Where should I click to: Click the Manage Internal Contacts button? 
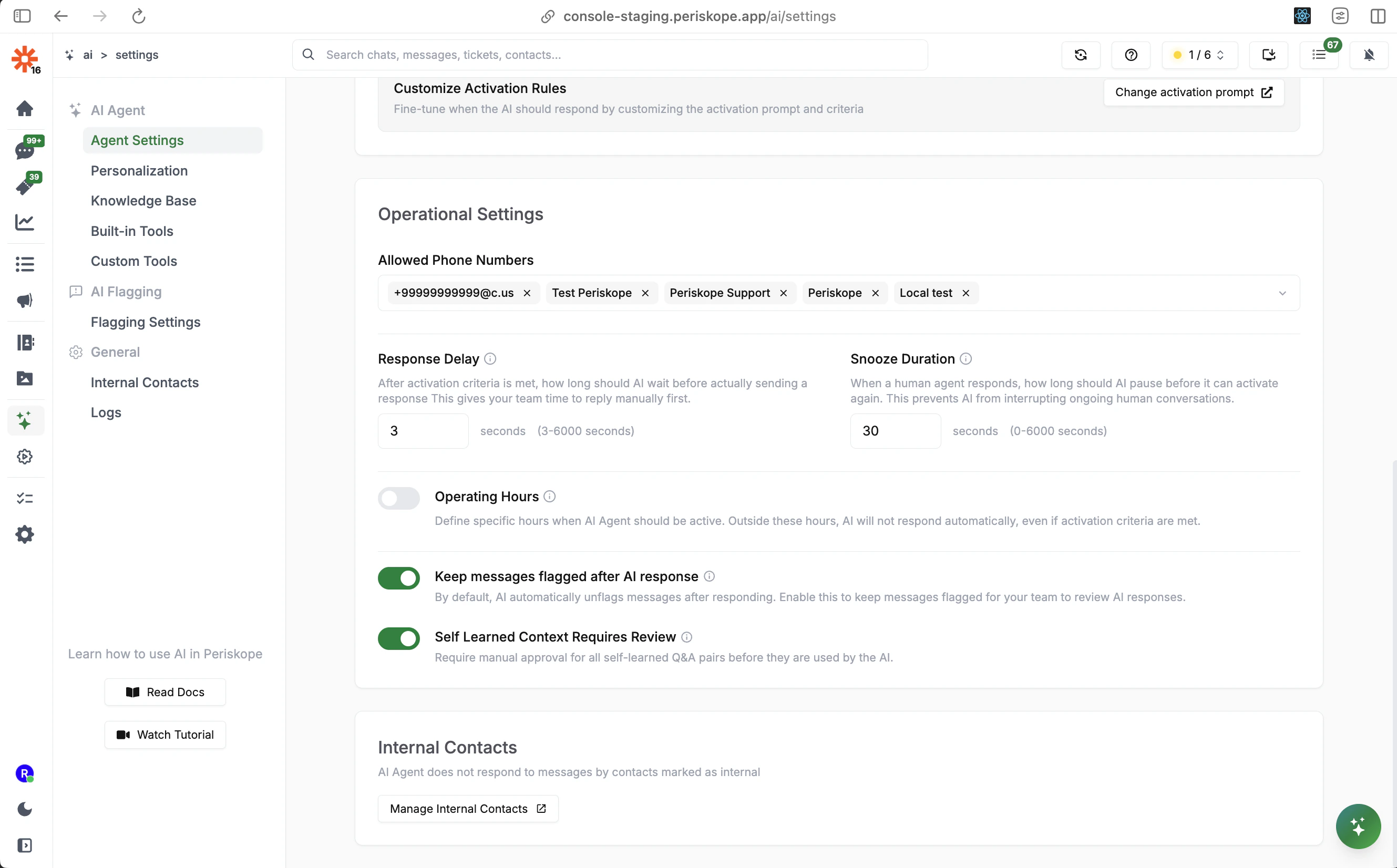[x=467, y=808]
